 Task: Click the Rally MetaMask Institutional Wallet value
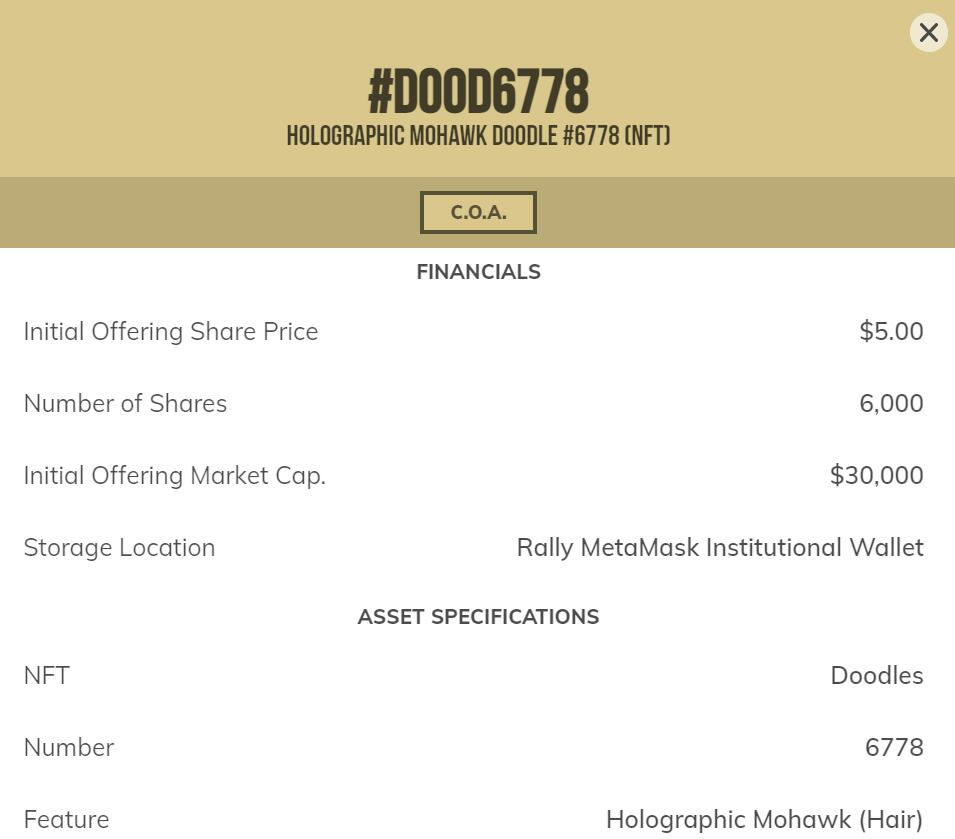[x=720, y=548]
